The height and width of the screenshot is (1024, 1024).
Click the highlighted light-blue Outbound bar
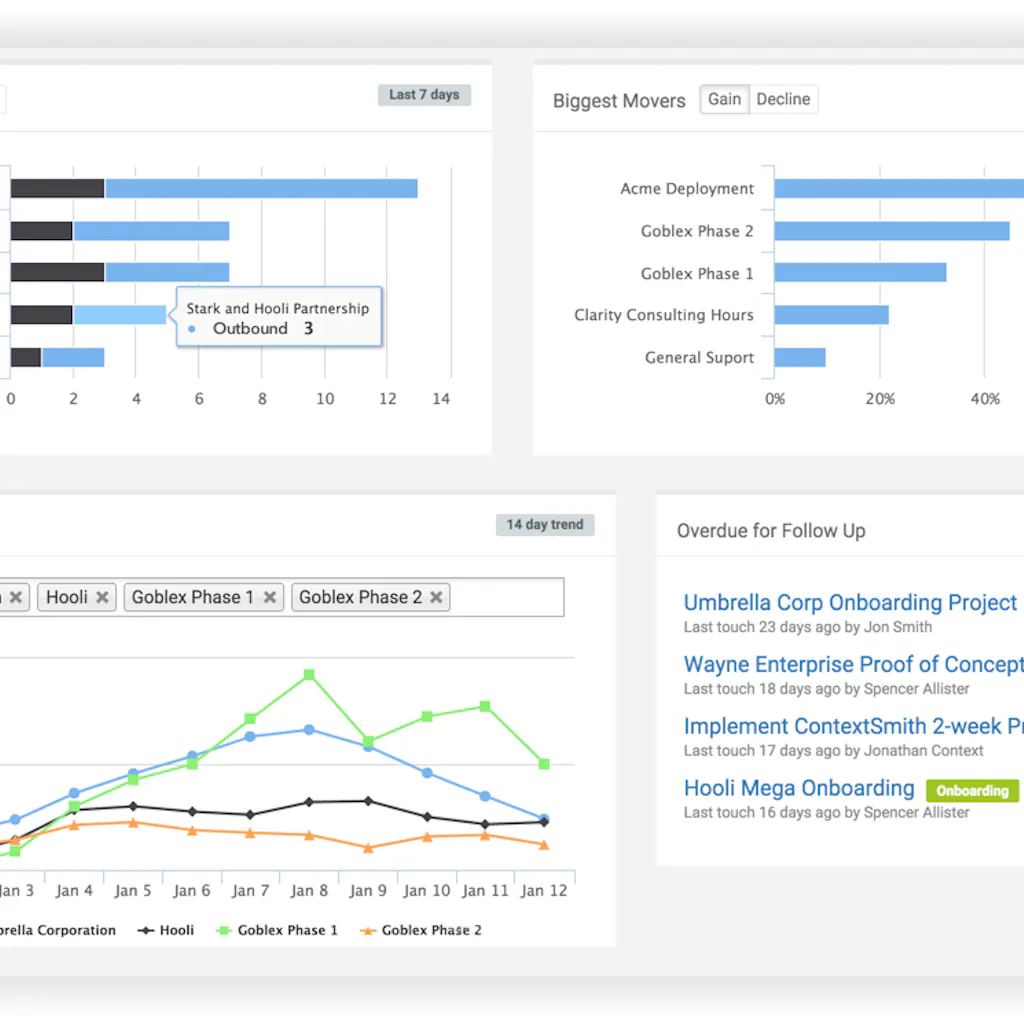[x=120, y=315]
